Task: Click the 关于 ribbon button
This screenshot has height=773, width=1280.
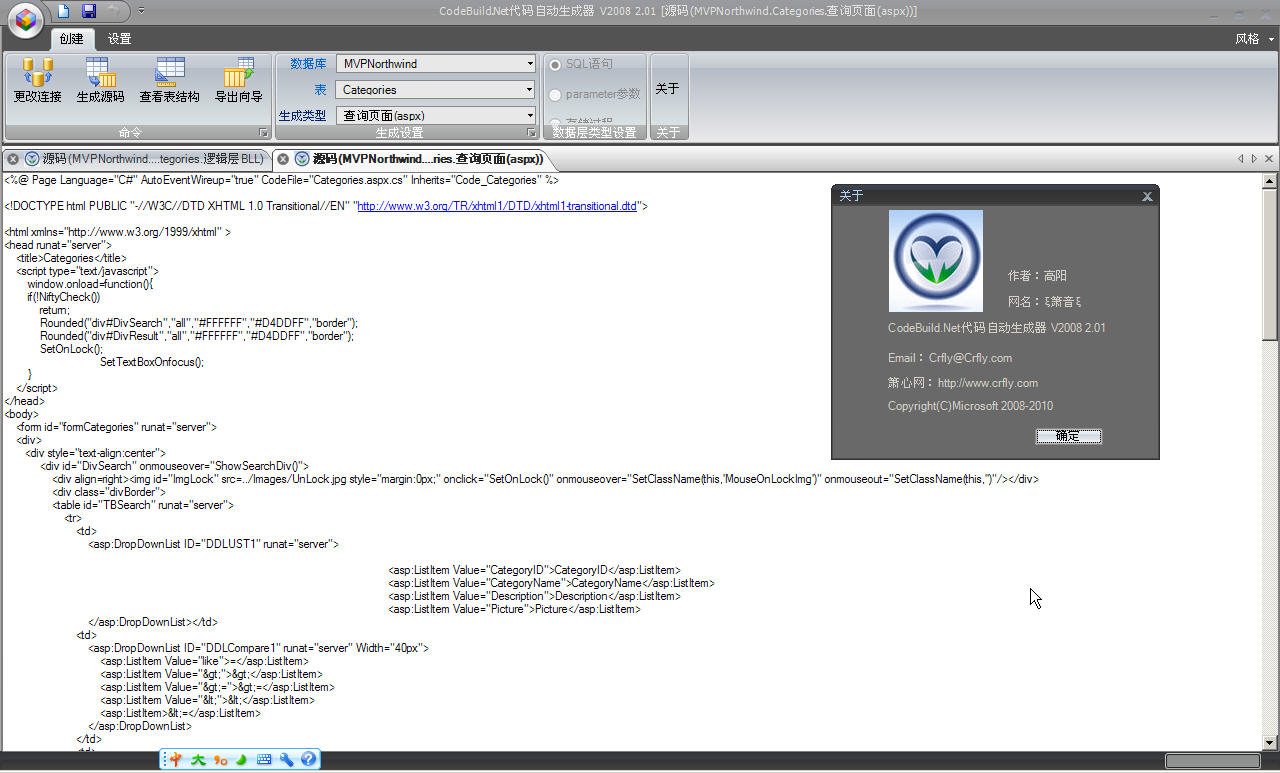Action: point(667,89)
